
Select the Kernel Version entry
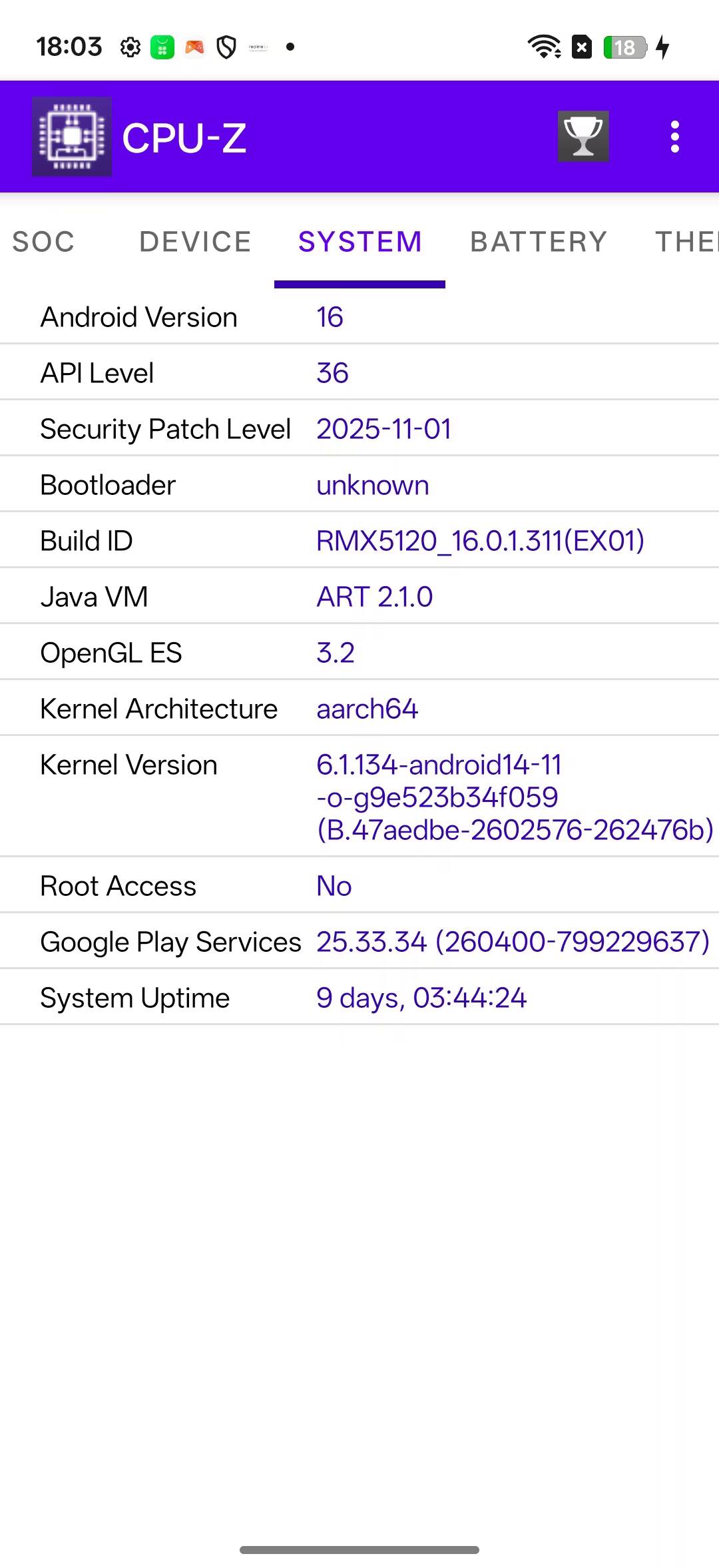(x=359, y=796)
